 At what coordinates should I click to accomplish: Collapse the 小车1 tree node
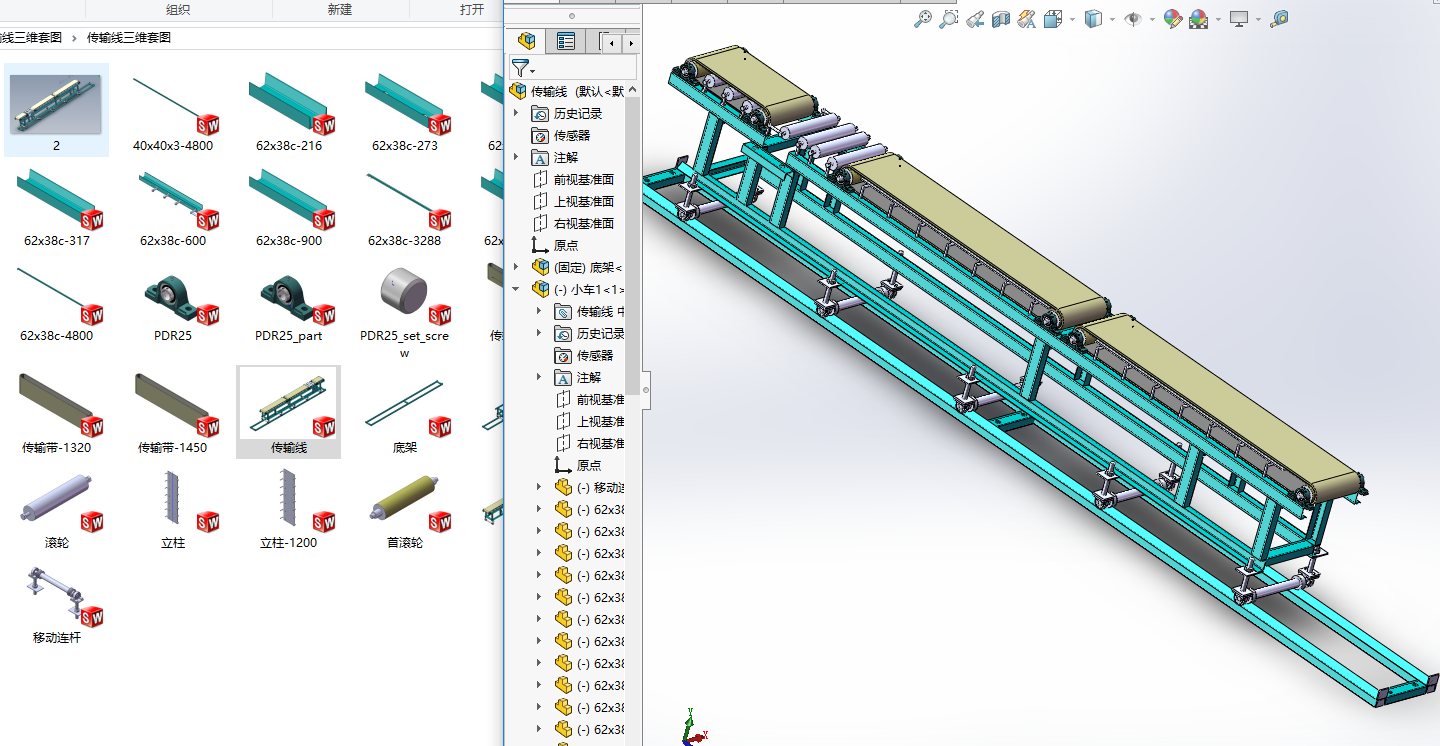pos(517,289)
